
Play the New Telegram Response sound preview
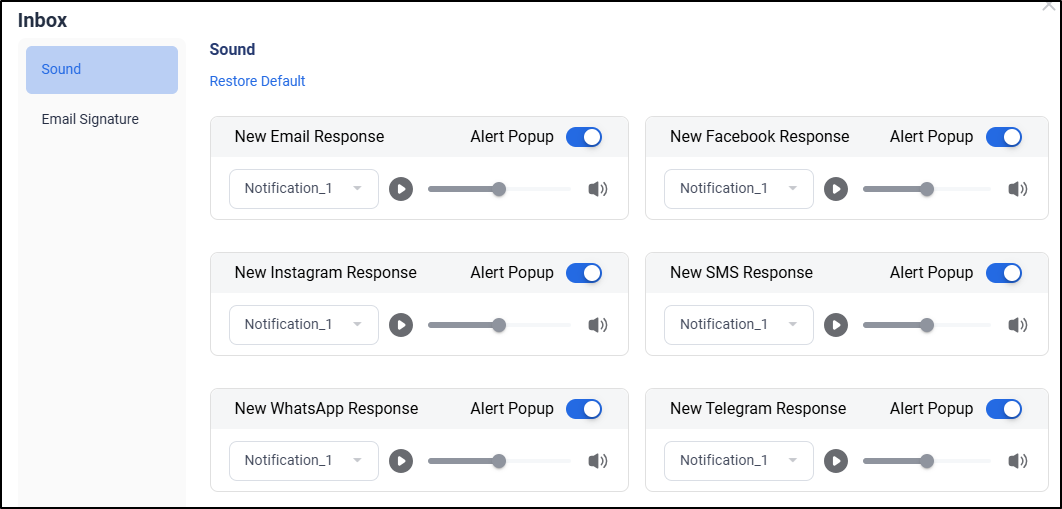pos(836,461)
